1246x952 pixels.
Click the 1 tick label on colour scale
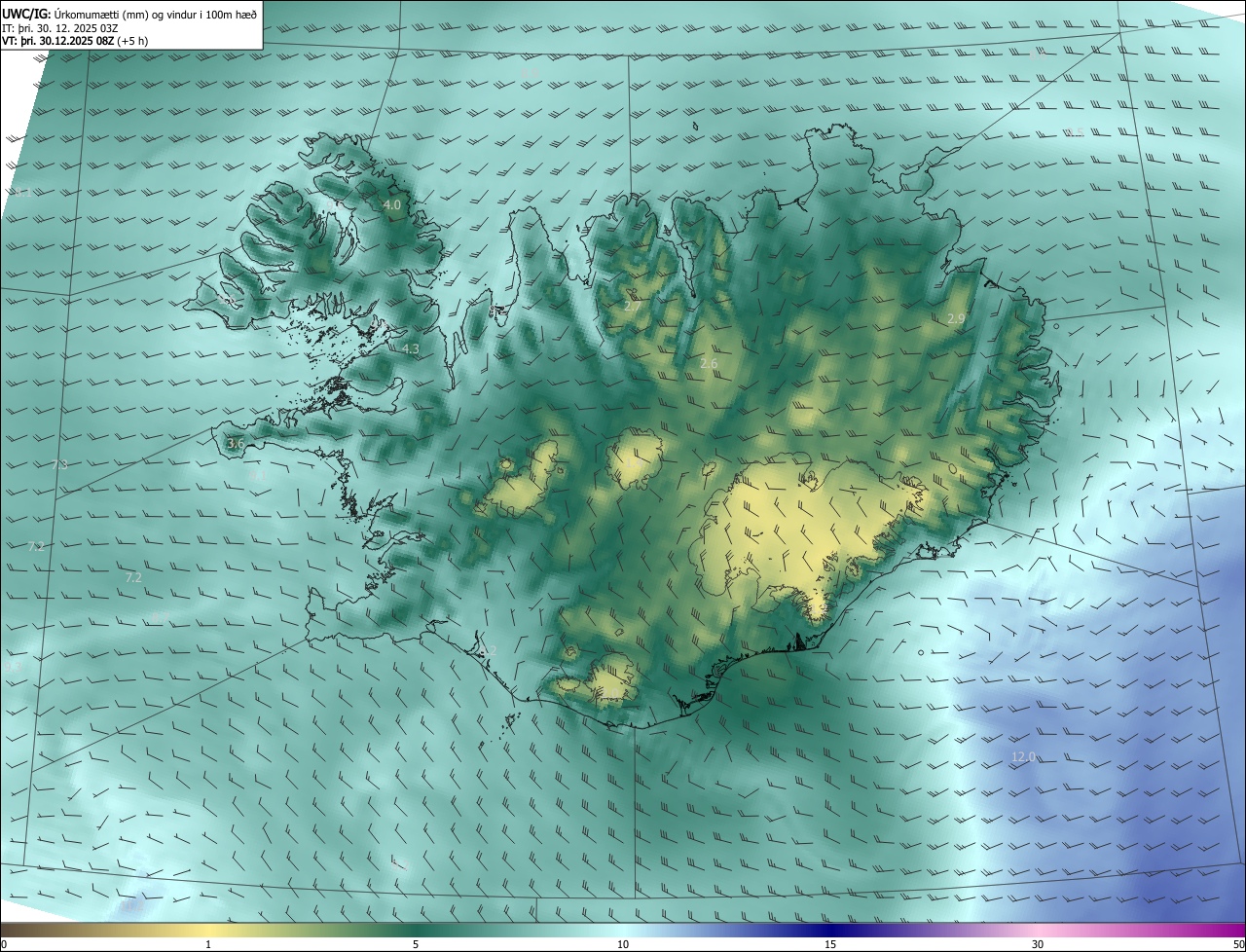pyautogui.click(x=208, y=944)
